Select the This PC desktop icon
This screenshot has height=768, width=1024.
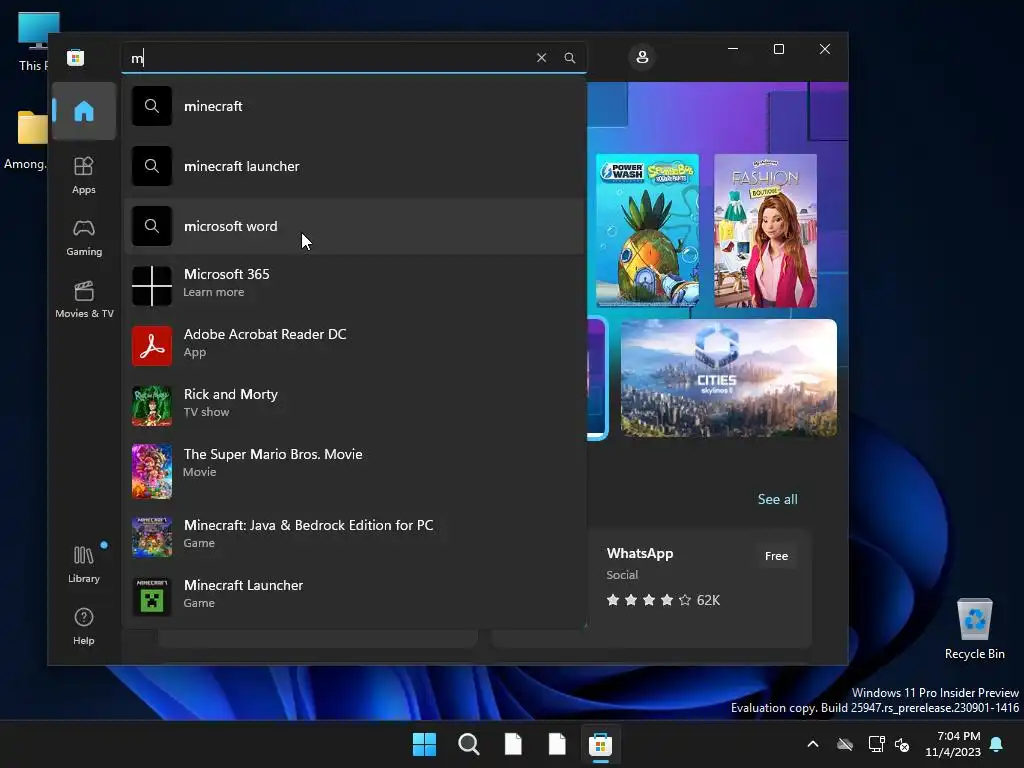tap(34, 42)
